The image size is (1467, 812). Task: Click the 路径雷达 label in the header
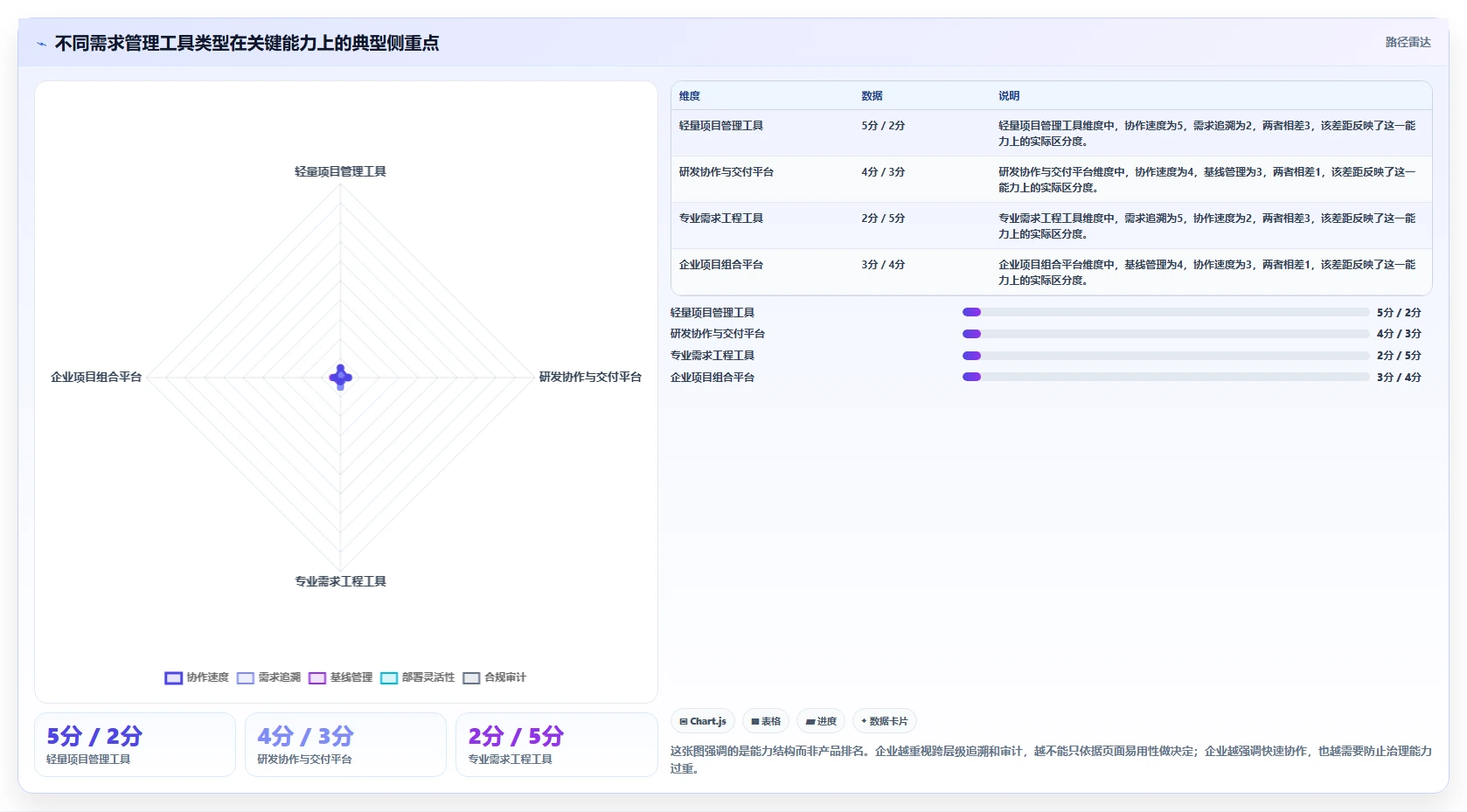(x=1408, y=42)
